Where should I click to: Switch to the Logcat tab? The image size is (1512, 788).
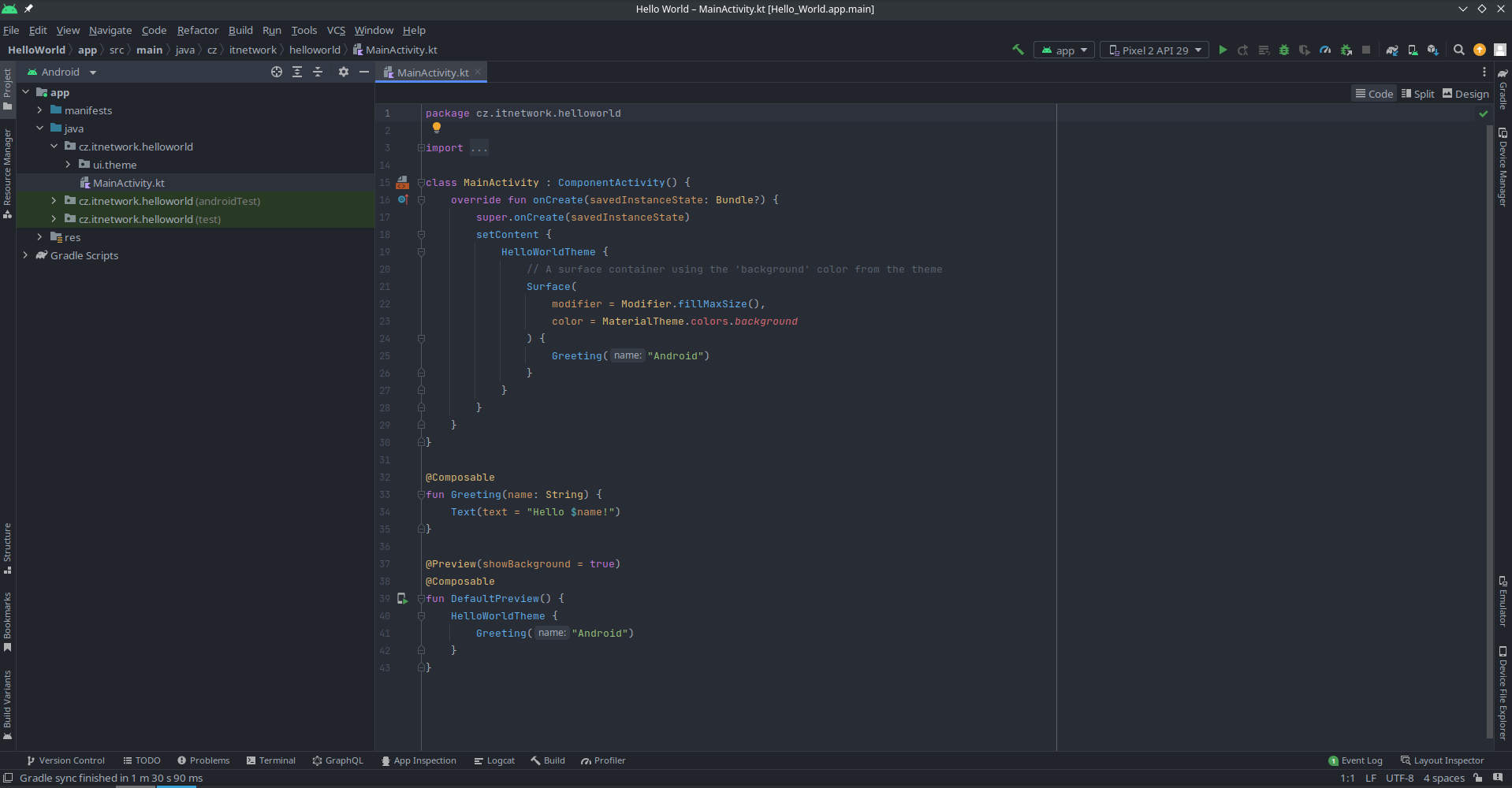pos(494,760)
